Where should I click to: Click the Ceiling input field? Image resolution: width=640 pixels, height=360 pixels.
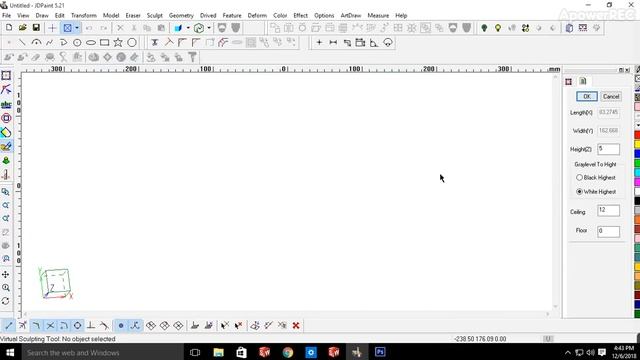tap(608, 211)
